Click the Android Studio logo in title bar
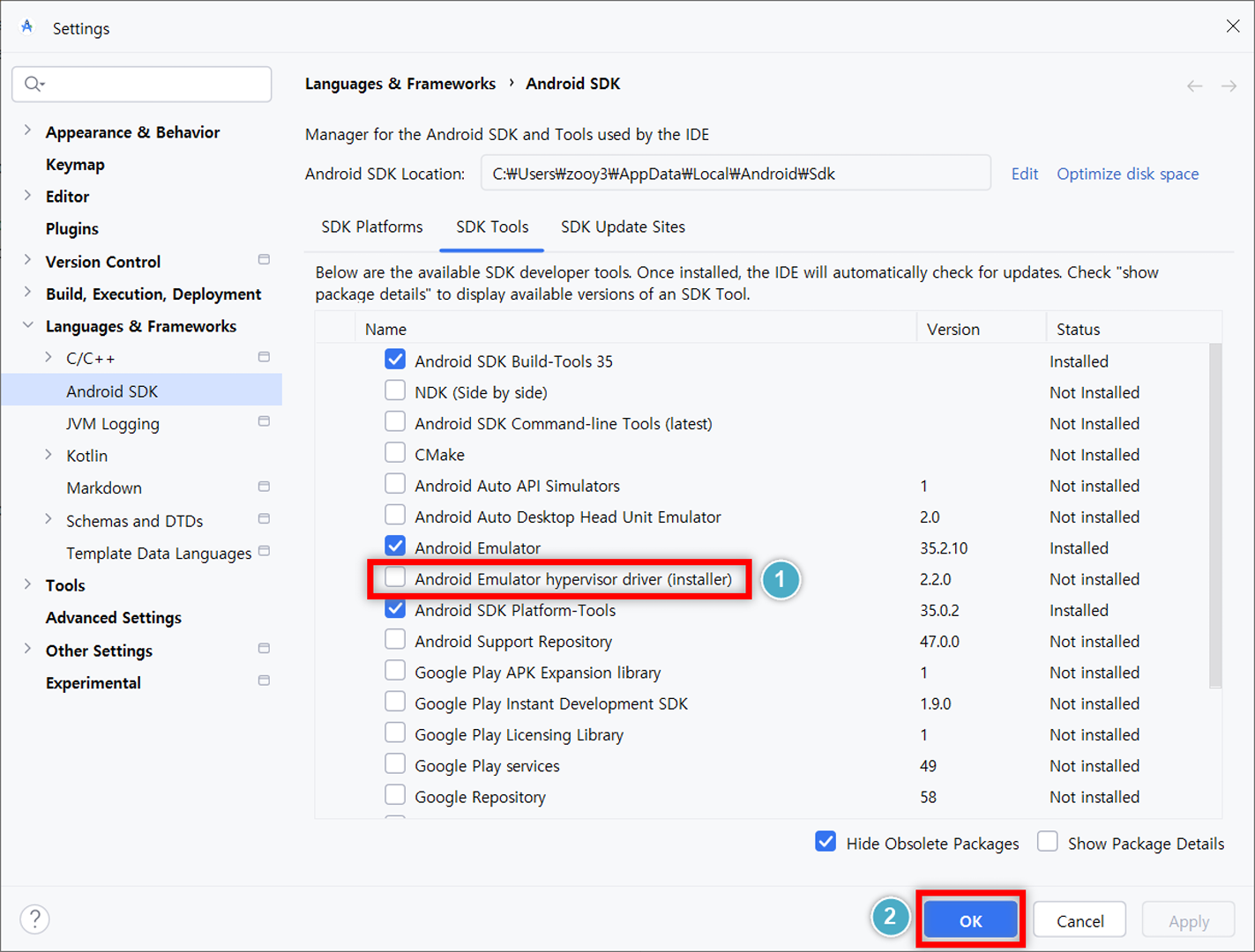Screen dimensions: 1255x952 click(x=27, y=27)
